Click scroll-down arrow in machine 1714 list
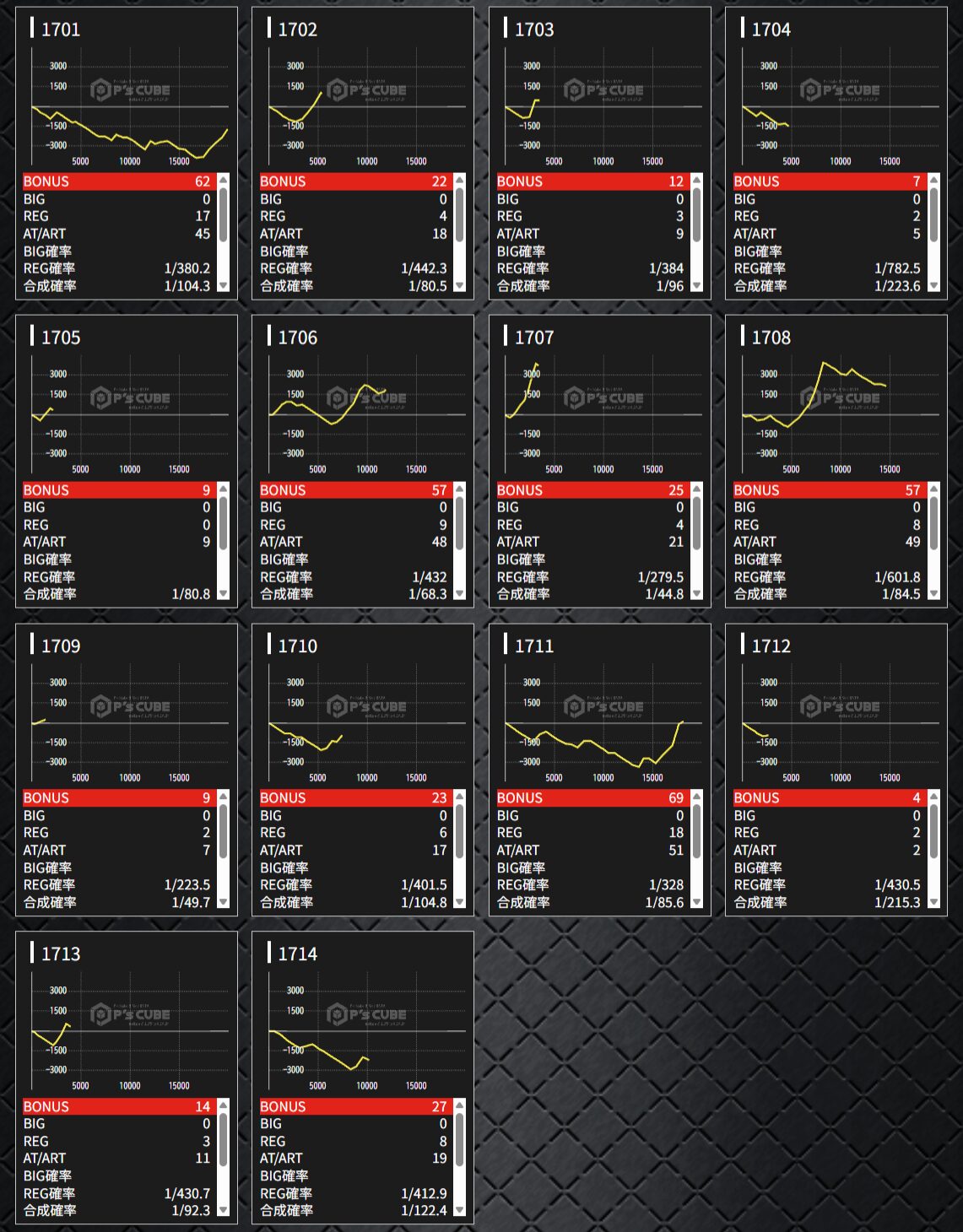 [460, 1210]
